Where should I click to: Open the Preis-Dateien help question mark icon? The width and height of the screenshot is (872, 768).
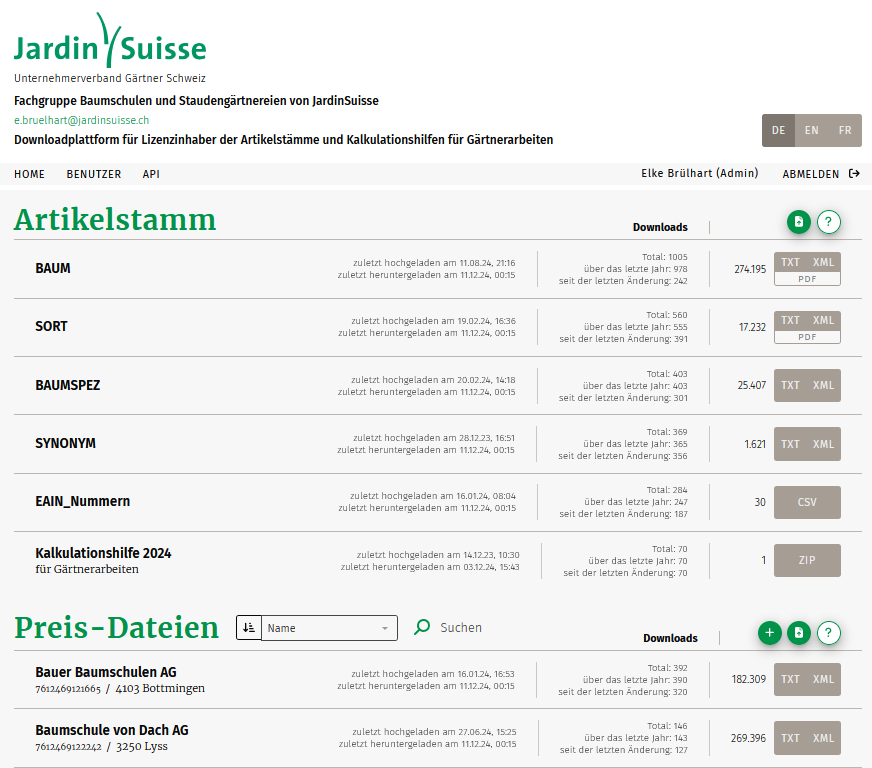tap(829, 633)
